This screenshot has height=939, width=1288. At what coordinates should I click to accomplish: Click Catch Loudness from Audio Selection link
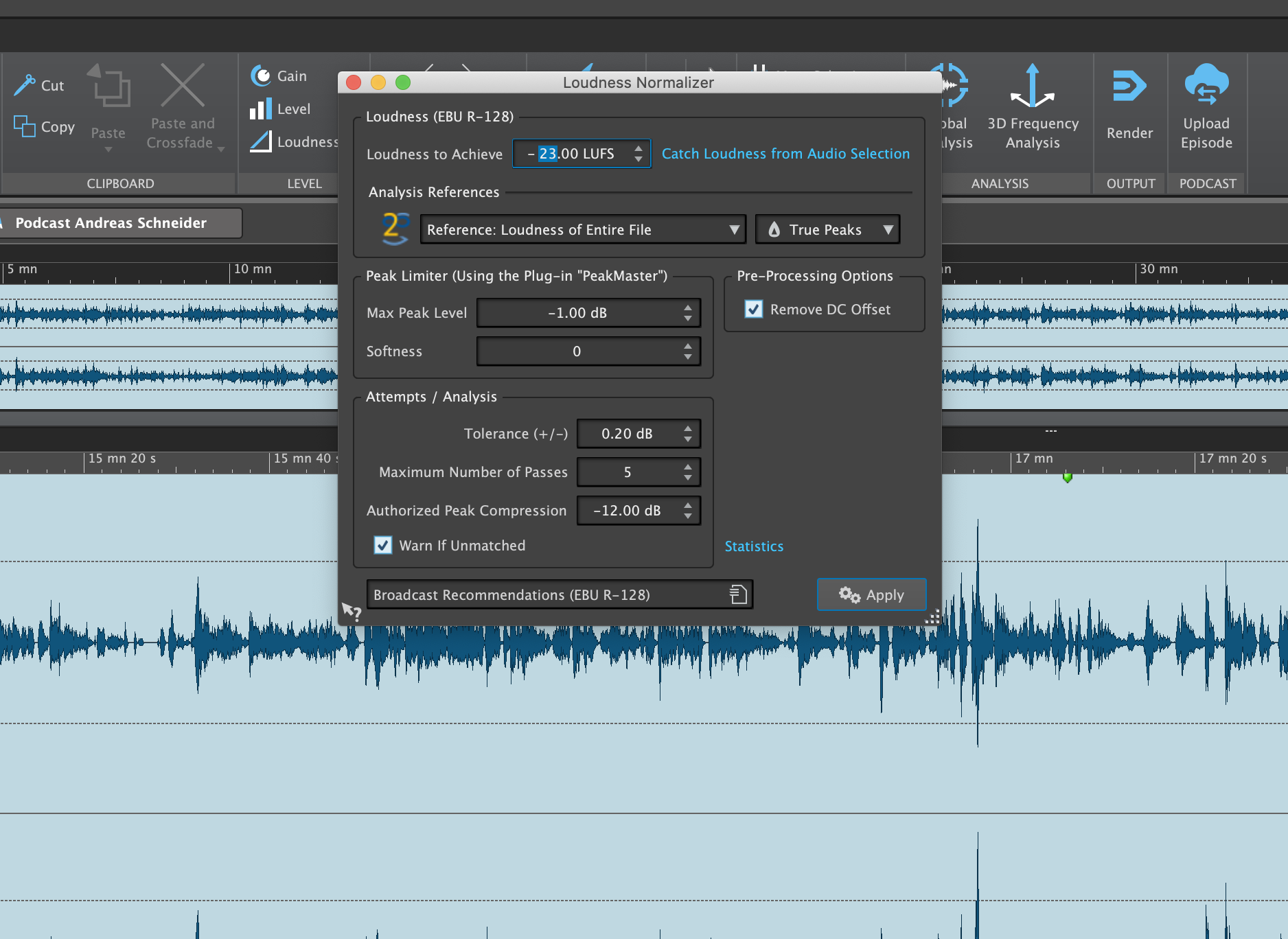(785, 154)
